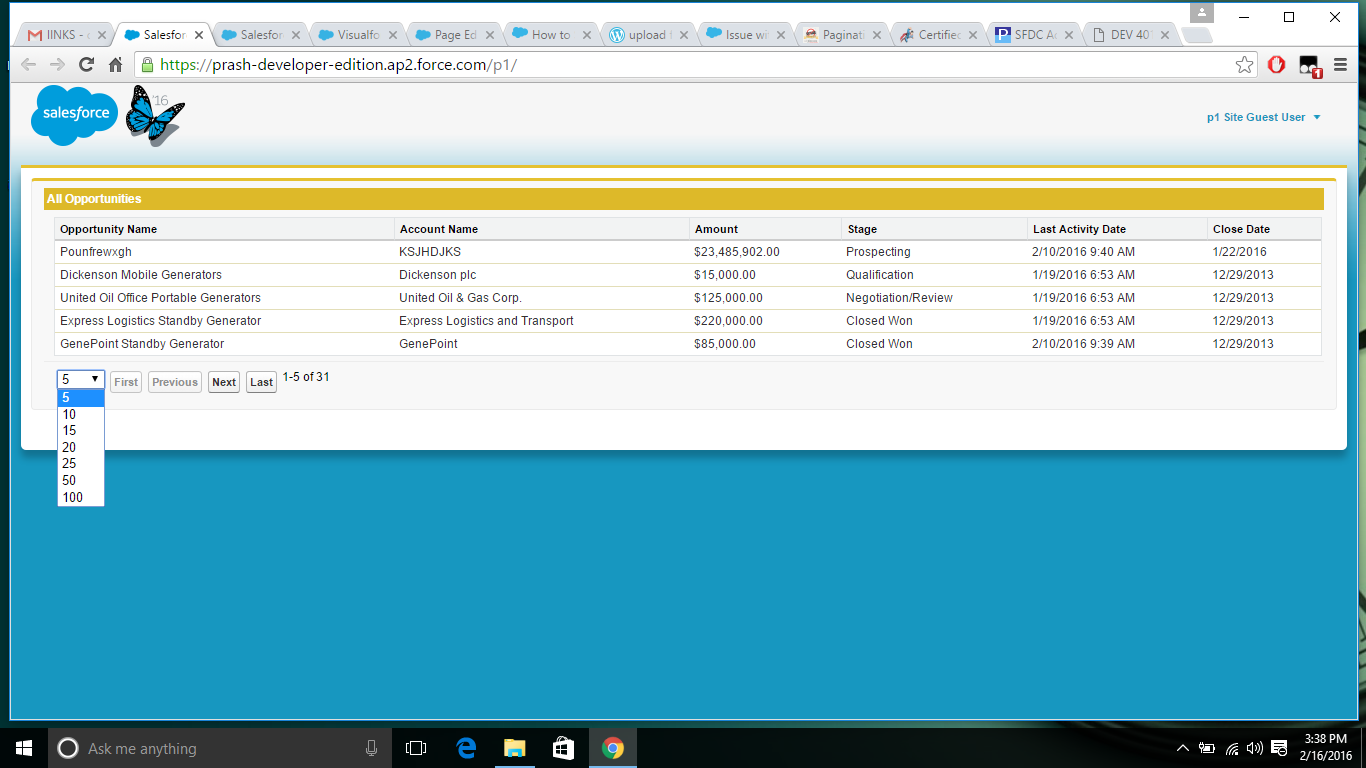Open Task View from the taskbar
Viewport: 1366px width, 768px height.
tap(416, 748)
